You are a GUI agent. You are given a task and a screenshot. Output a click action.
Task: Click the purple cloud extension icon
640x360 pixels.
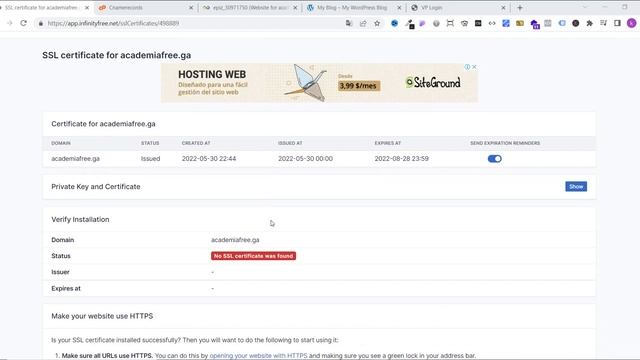(535, 24)
